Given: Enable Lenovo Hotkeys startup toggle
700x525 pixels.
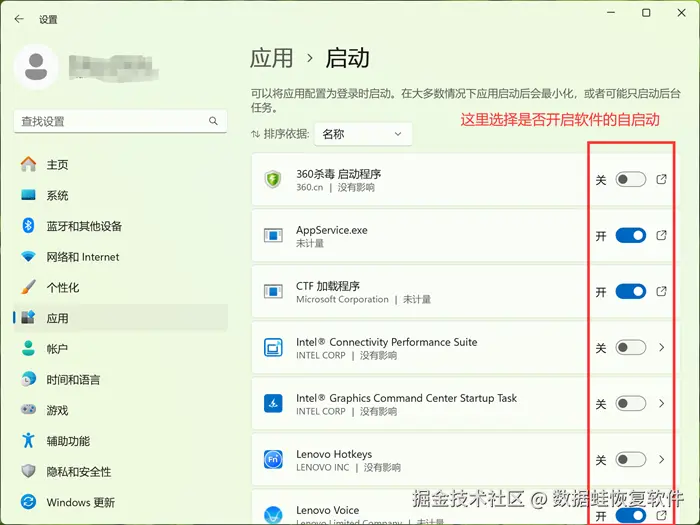Looking at the screenshot, I should pyautogui.click(x=630, y=459).
